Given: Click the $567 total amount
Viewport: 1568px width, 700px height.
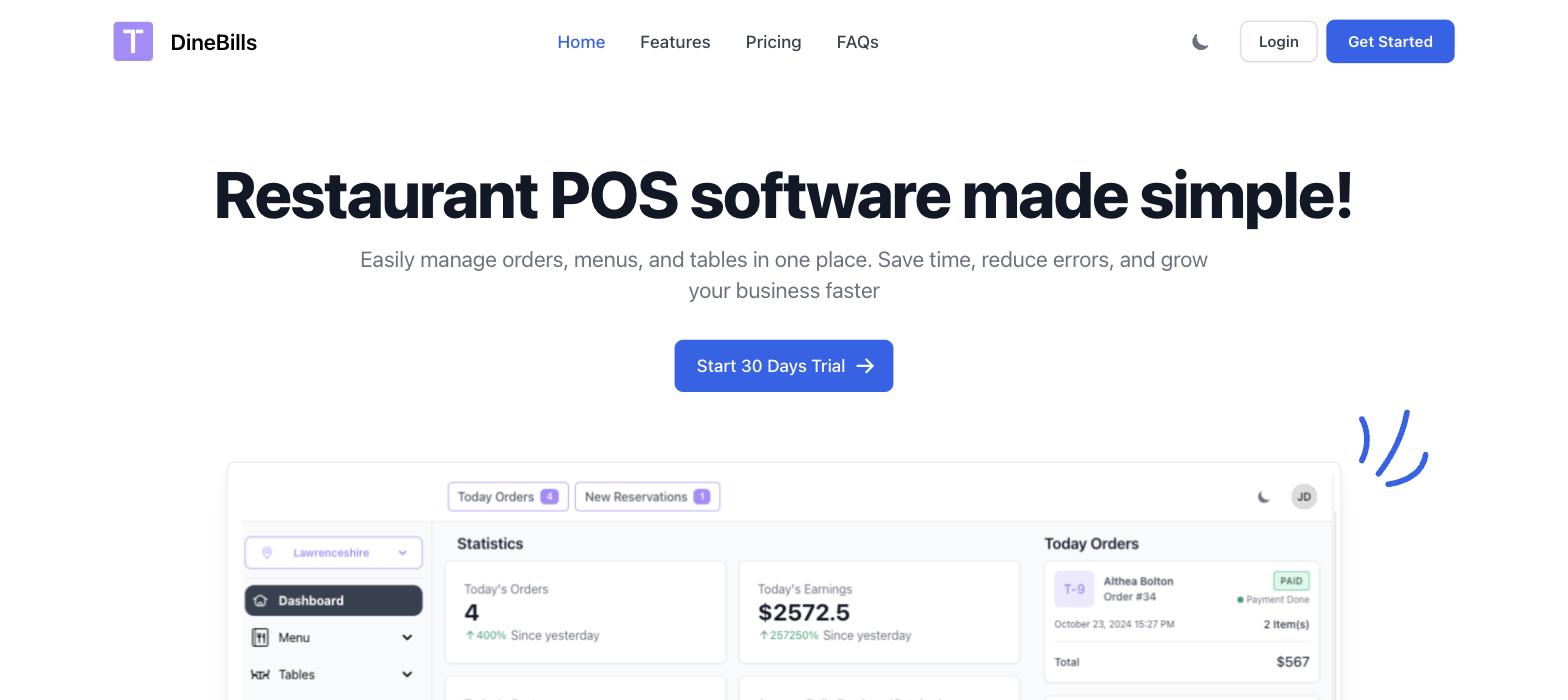Looking at the screenshot, I should pos(1293,662).
